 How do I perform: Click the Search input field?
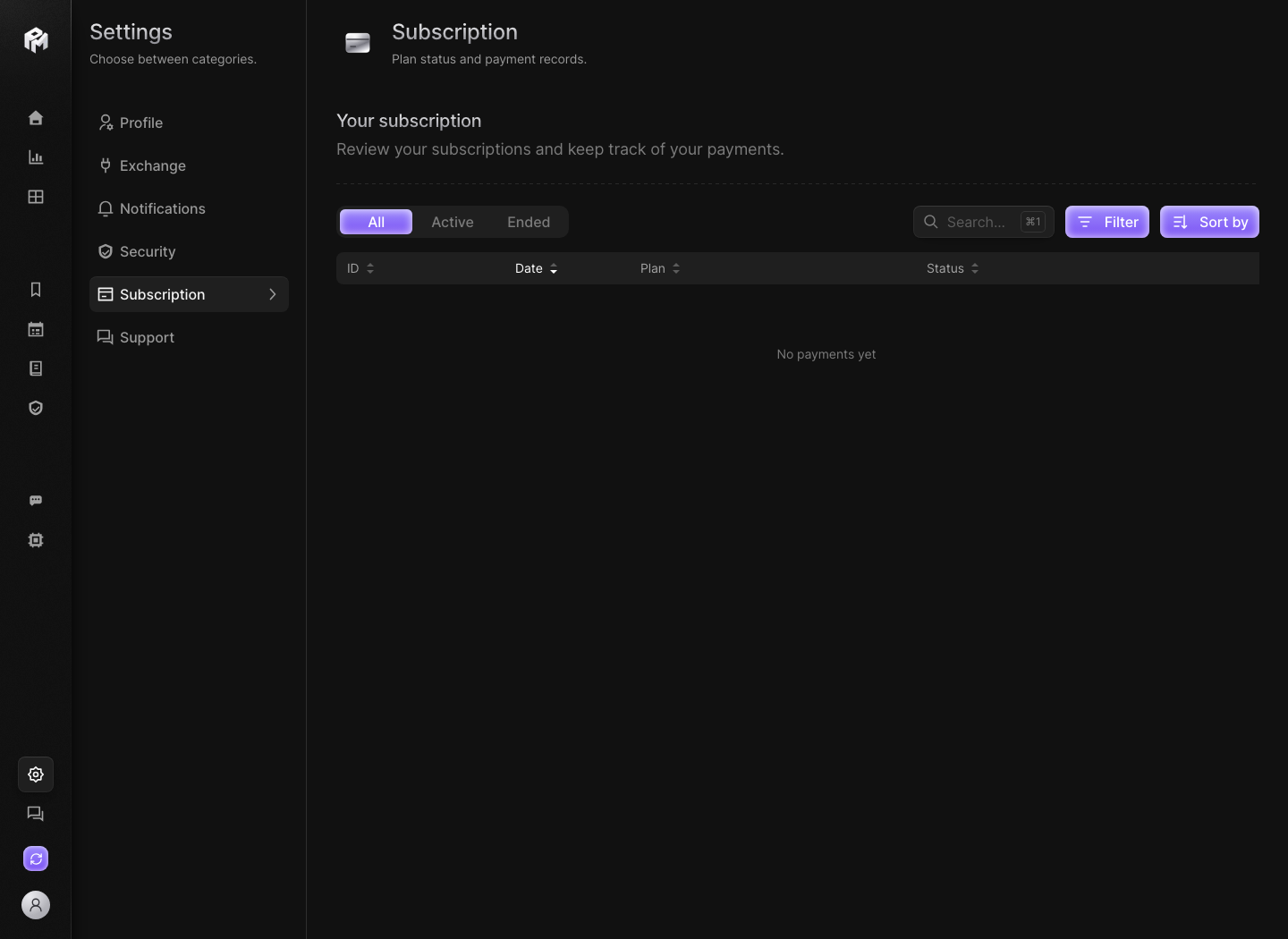[x=984, y=222]
